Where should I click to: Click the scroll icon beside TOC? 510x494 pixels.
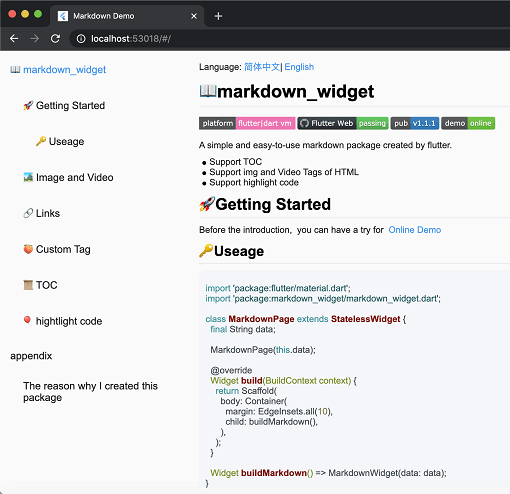28,285
